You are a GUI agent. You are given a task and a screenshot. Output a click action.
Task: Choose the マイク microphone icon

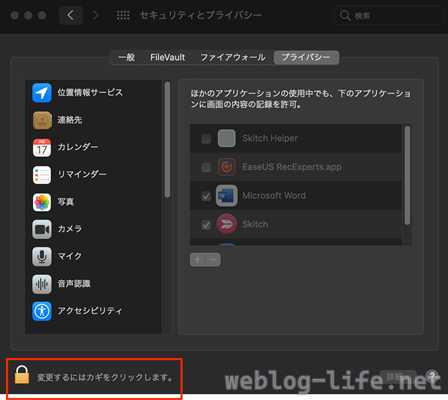pyautogui.click(x=42, y=256)
